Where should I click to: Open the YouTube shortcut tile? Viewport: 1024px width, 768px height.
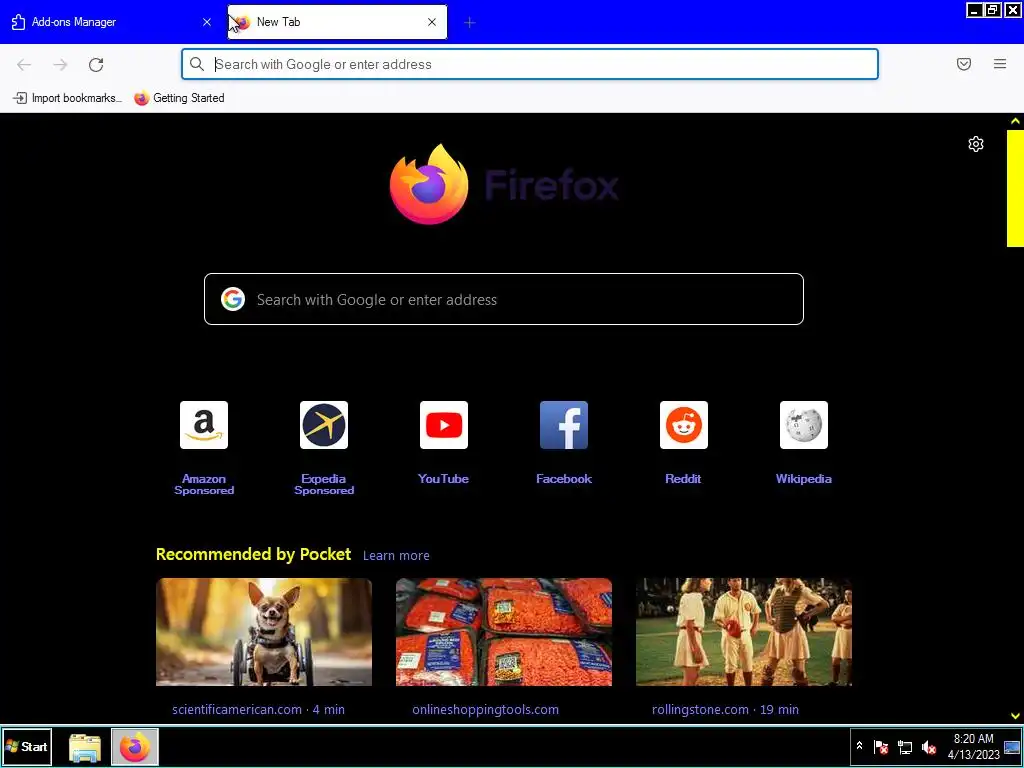coord(444,425)
